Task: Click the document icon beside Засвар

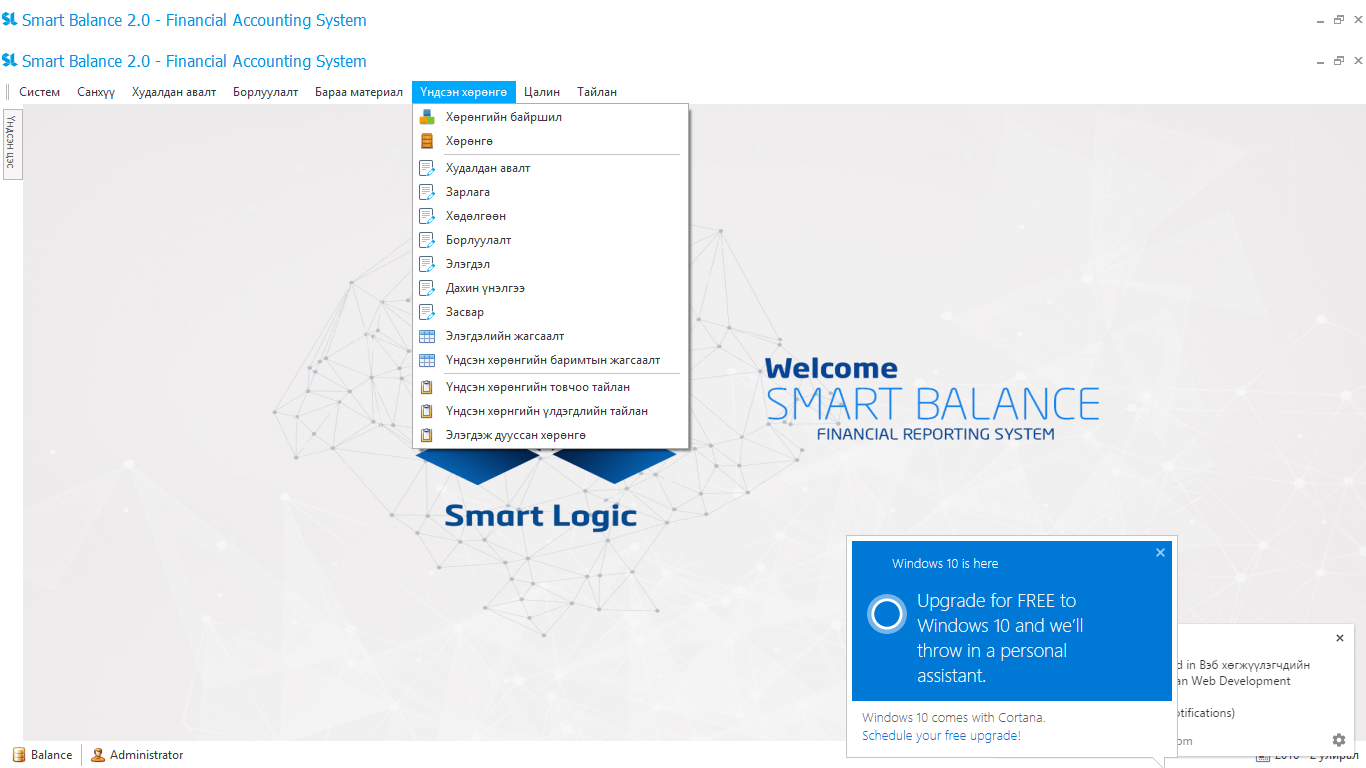Action: pos(427,312)
